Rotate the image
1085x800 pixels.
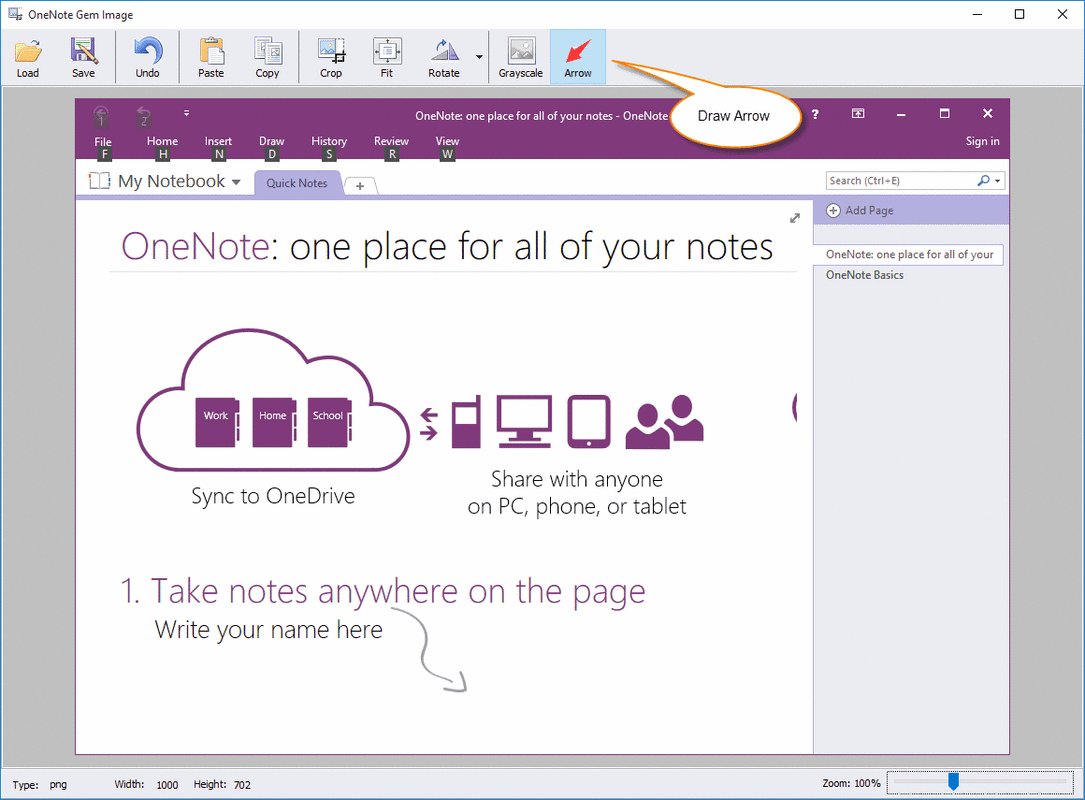coord(444,57)
